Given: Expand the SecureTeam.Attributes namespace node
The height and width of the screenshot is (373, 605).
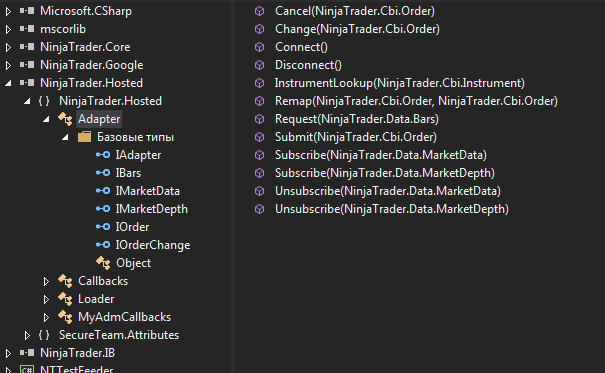Looking at the screenshot, I should [x=27, y=335].
